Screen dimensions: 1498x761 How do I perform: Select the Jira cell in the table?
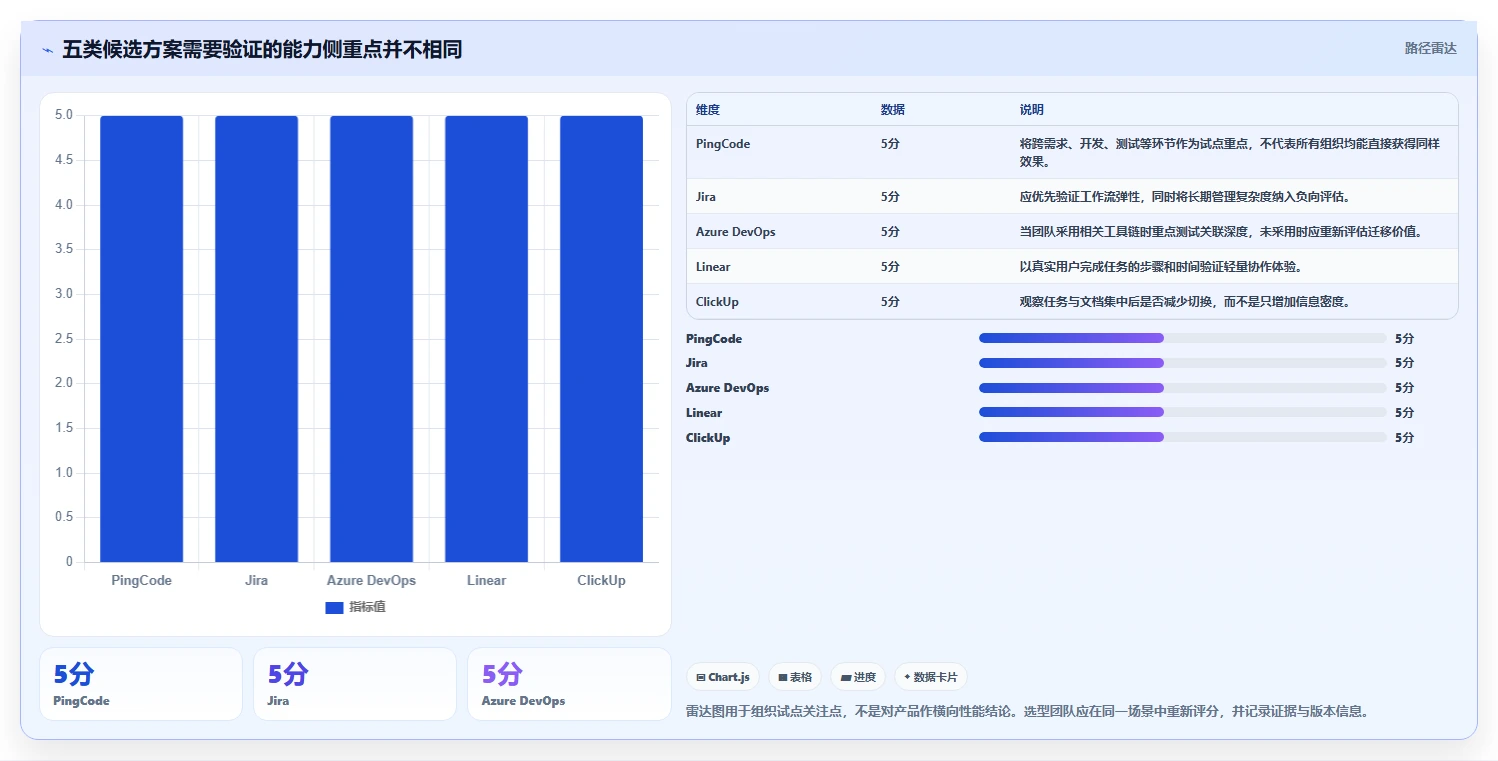[x=706, y=197]
